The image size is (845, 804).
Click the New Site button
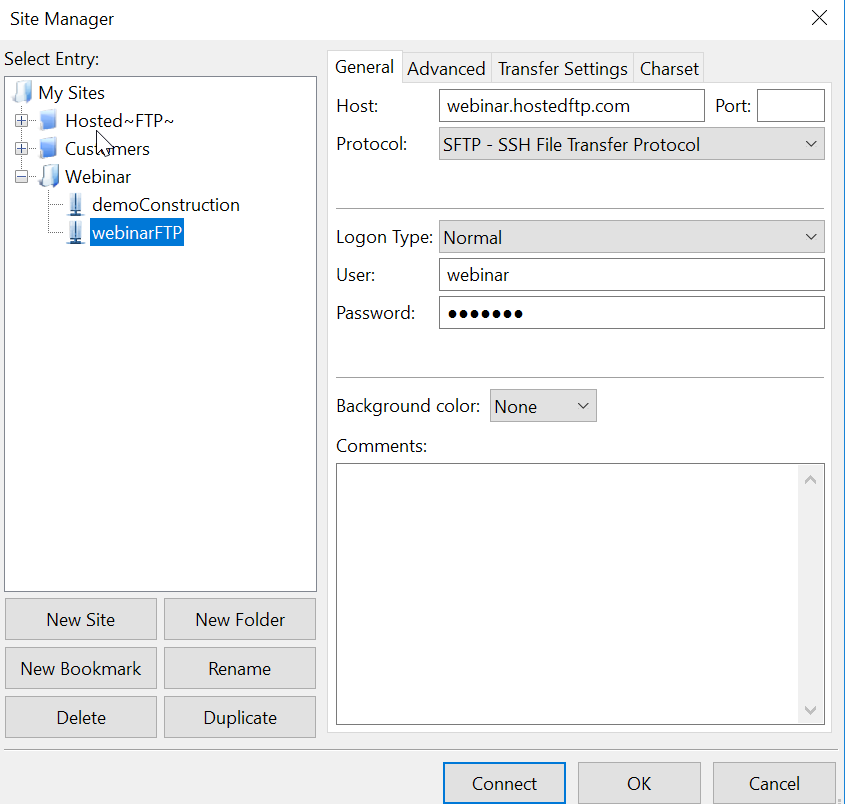(x=81, y=619)
